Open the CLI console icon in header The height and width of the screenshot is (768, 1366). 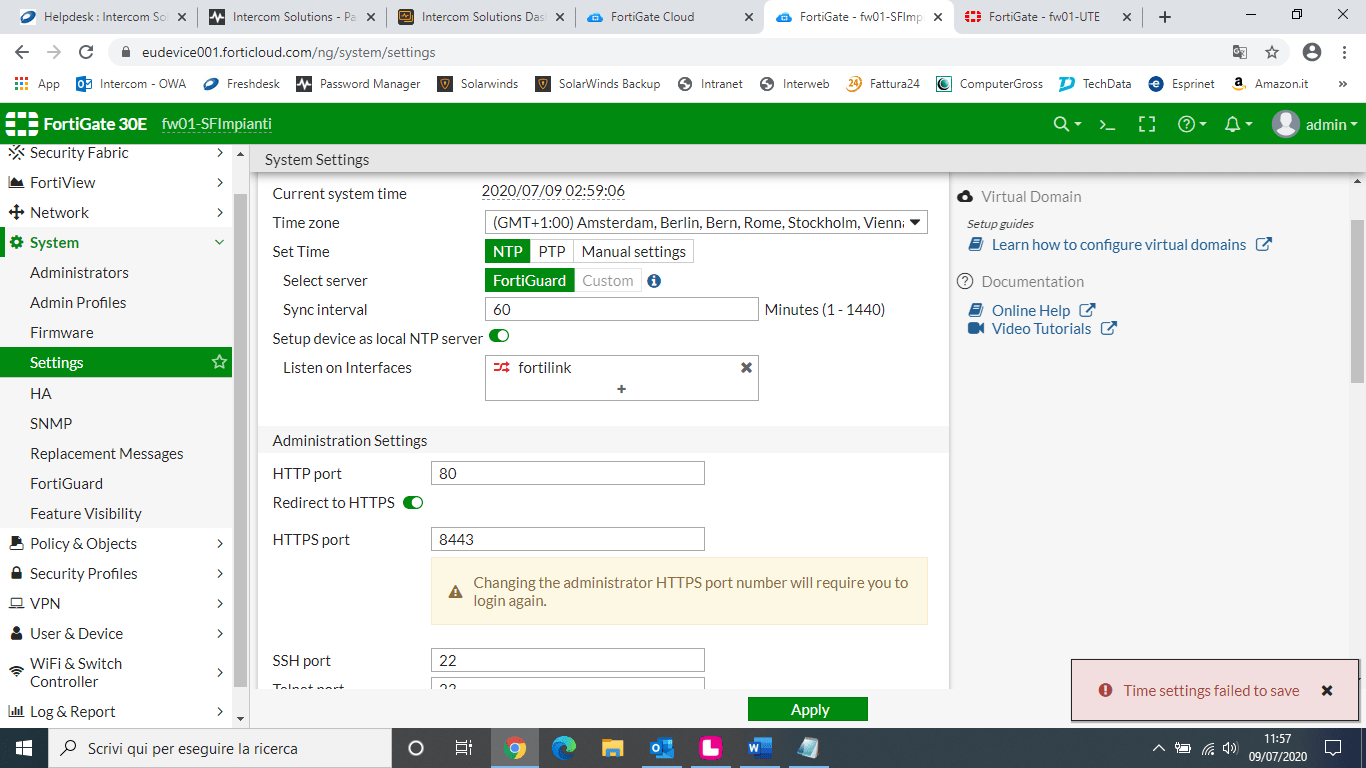(1107, 124)
